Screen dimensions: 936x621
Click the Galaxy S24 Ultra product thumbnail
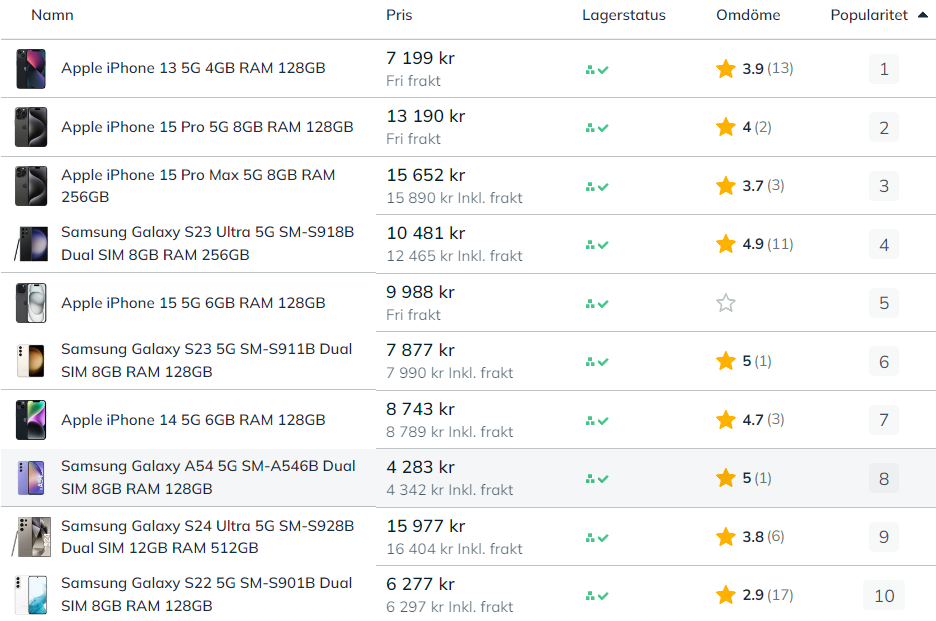point(30,537)
